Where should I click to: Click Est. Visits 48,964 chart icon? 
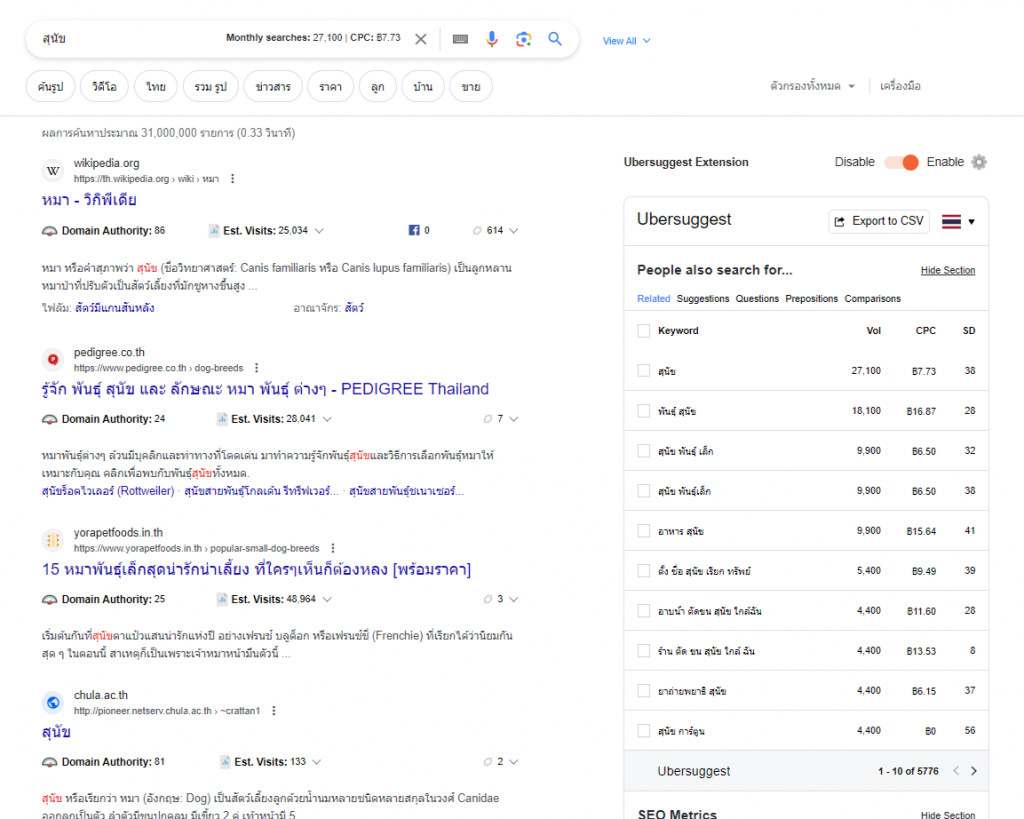[222, 600]
